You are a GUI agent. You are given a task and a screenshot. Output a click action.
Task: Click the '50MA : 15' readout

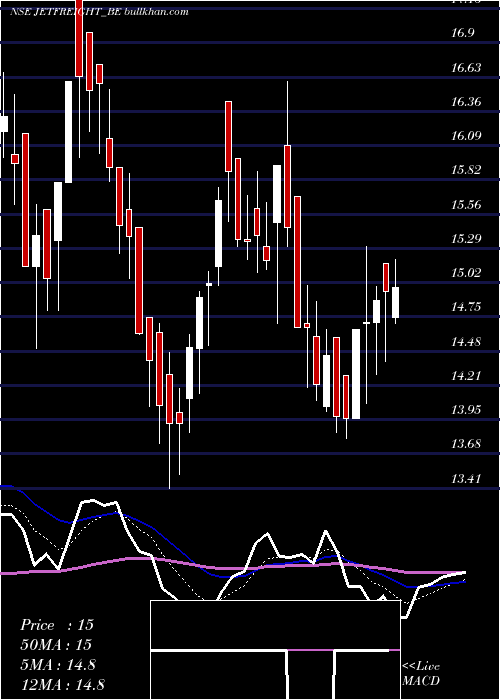56,645
